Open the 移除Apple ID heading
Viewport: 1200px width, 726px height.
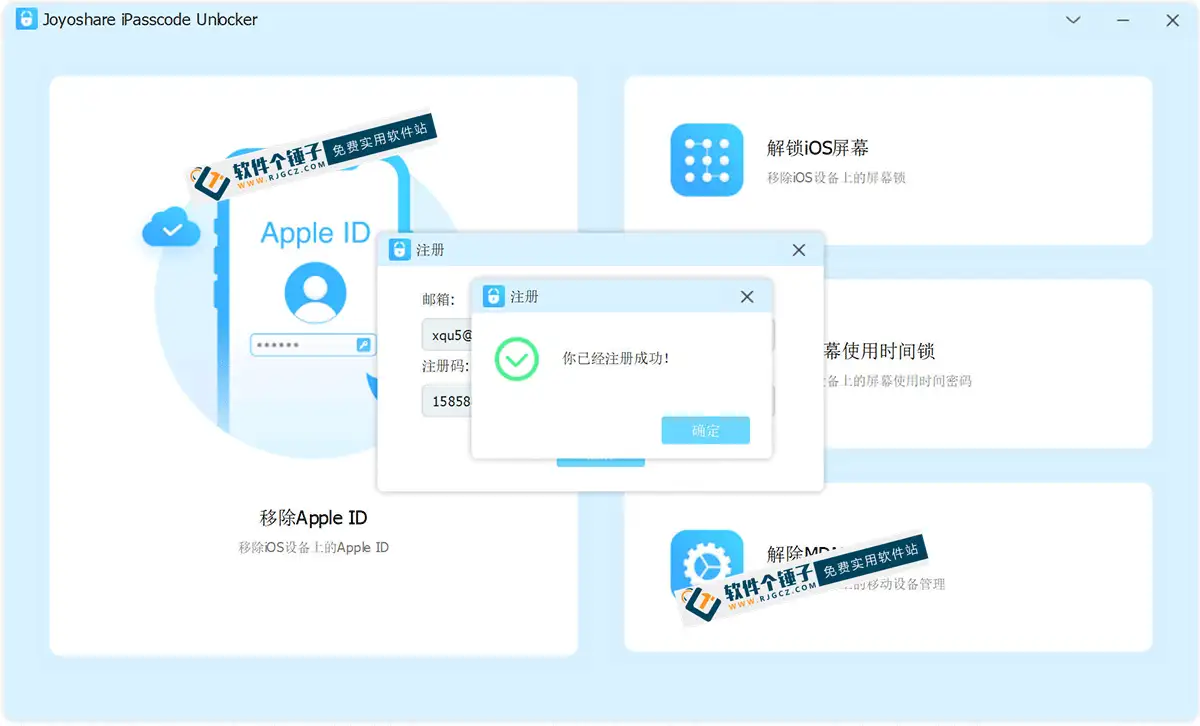[x=314, y=518]
